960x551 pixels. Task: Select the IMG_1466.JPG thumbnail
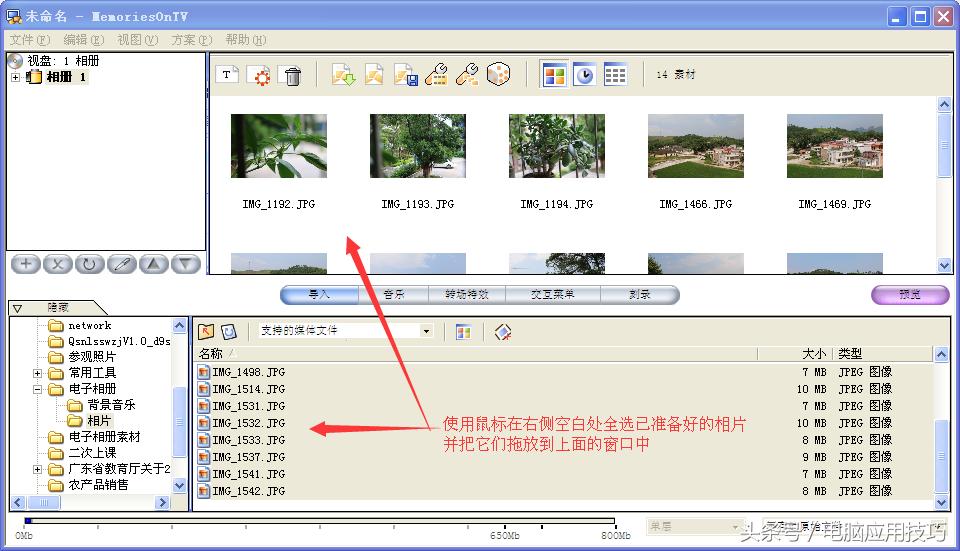696,146
